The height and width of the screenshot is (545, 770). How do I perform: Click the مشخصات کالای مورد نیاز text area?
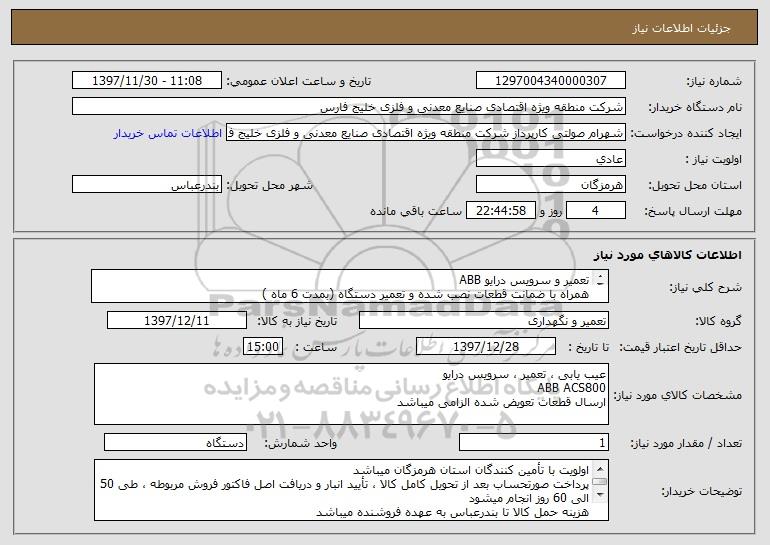tap(351, 394)
